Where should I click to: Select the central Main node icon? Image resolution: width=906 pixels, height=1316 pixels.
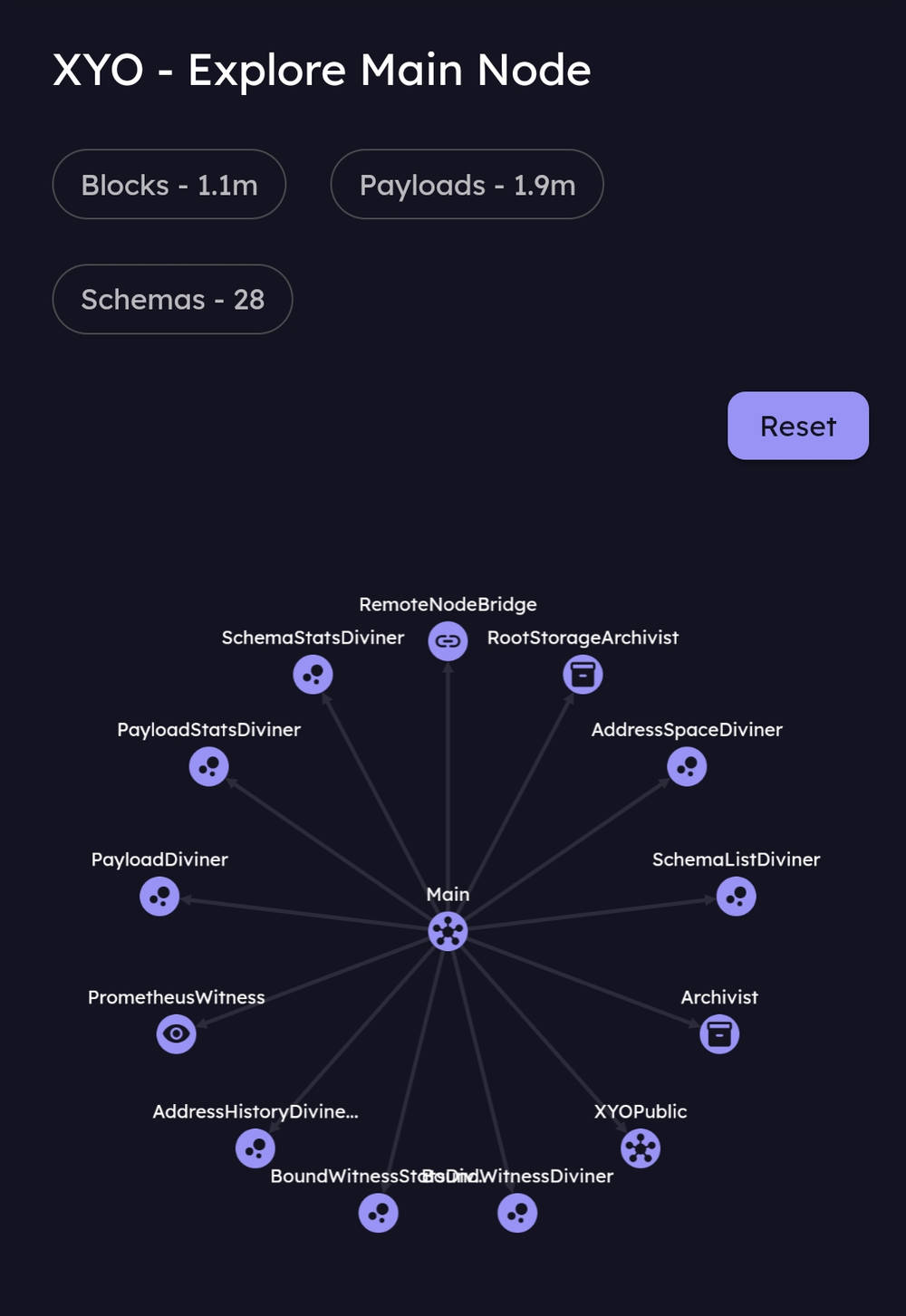coord(448,931)
